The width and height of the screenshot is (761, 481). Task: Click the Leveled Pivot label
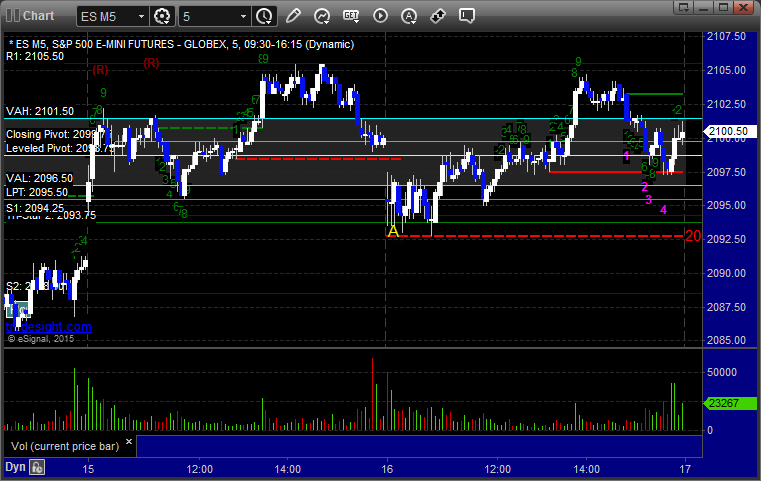click(59, 148)
